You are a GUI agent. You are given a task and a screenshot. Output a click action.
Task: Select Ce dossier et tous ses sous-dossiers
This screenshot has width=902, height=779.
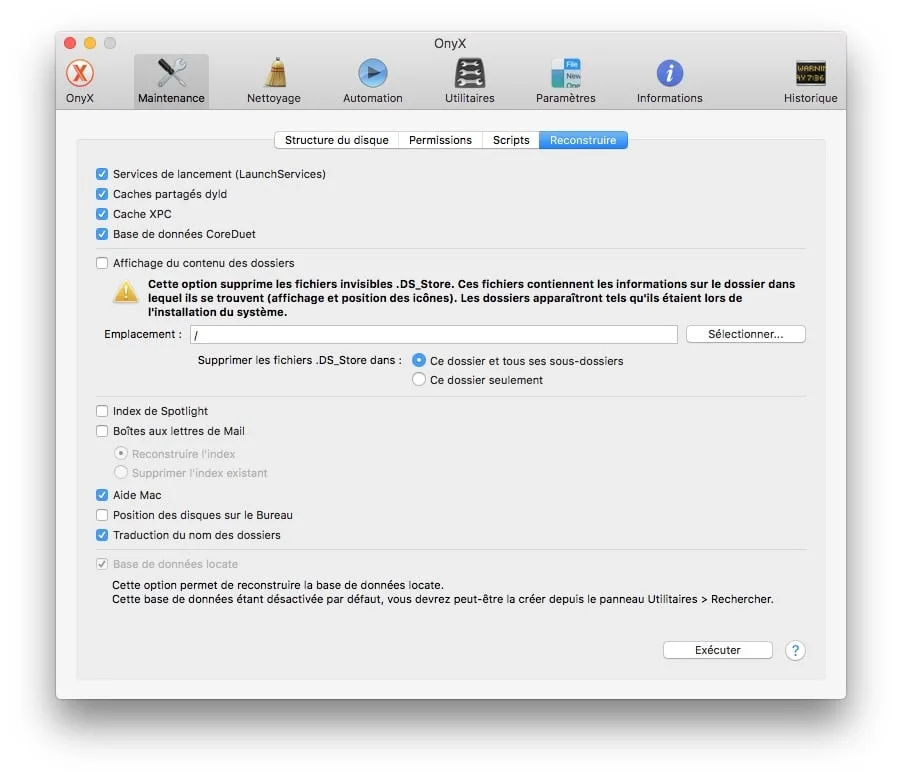419,360
